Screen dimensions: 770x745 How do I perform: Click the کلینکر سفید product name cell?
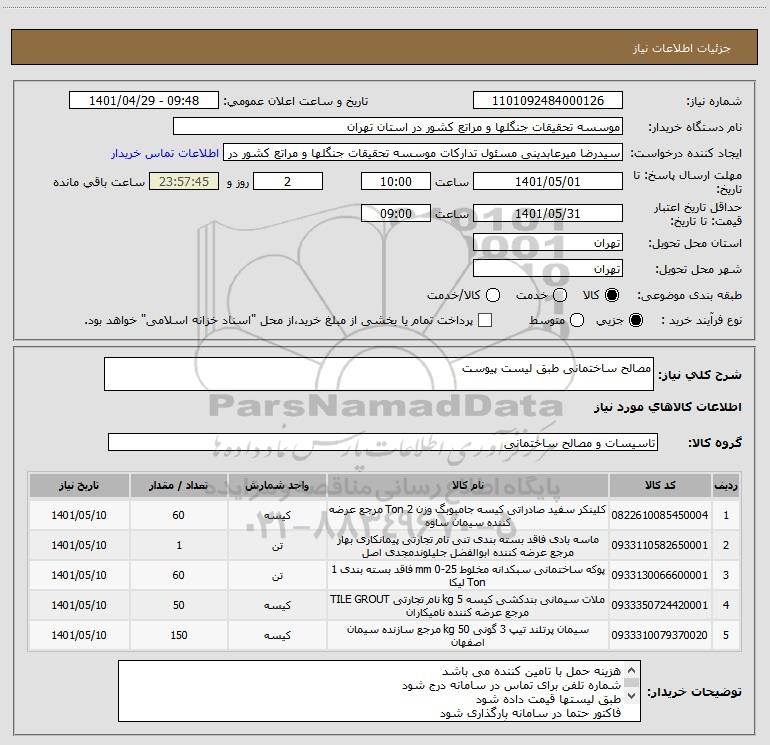(468, 515)
